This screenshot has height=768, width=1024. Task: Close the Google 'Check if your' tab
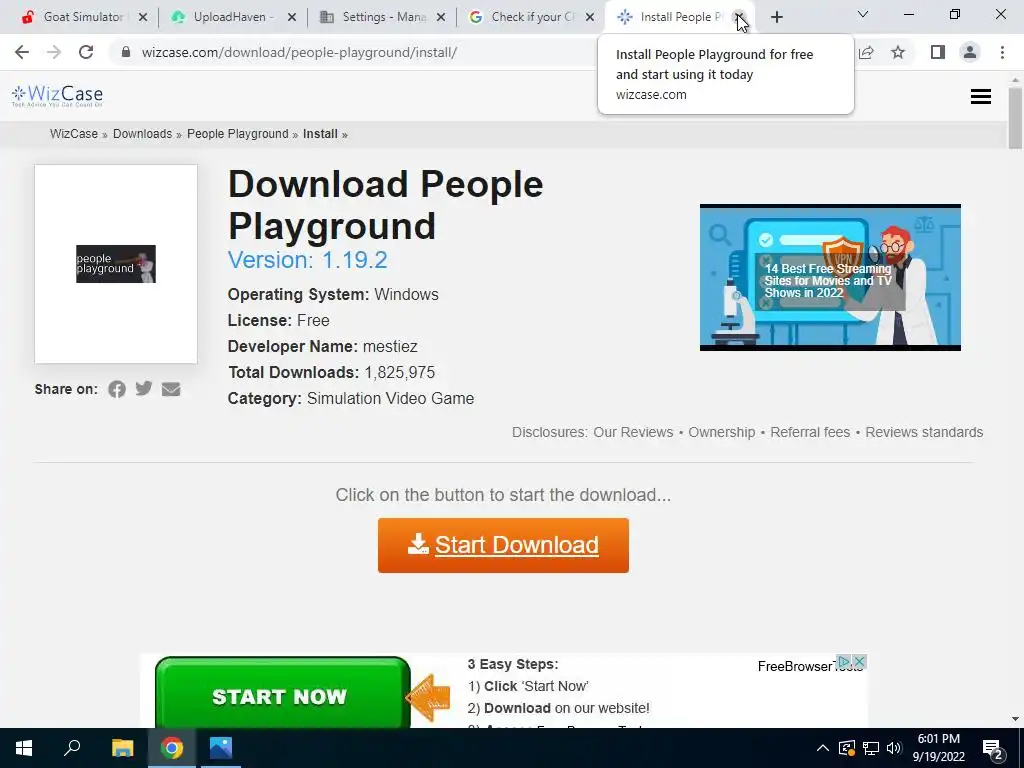(x=590, y=17)
